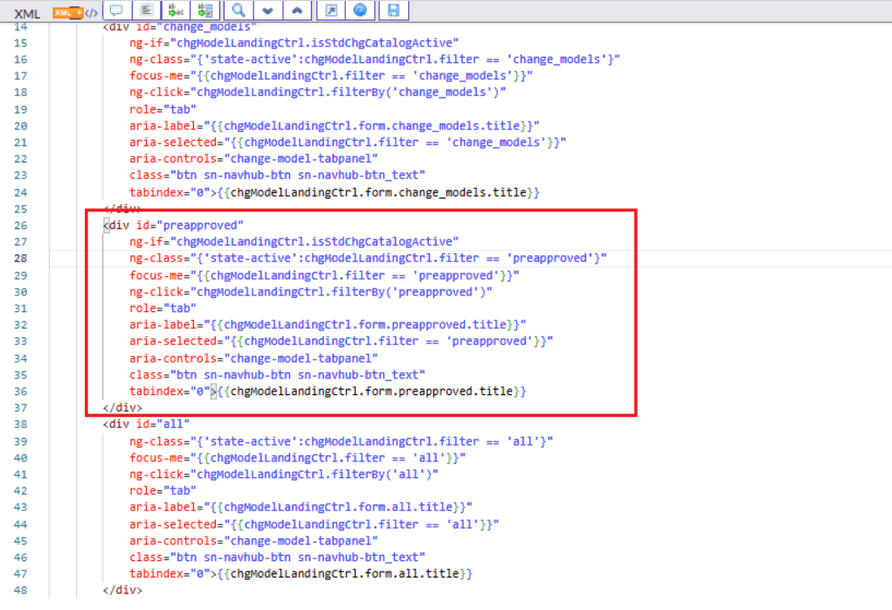
Task: Open editor help question mark icon
Action: (360, 10)
